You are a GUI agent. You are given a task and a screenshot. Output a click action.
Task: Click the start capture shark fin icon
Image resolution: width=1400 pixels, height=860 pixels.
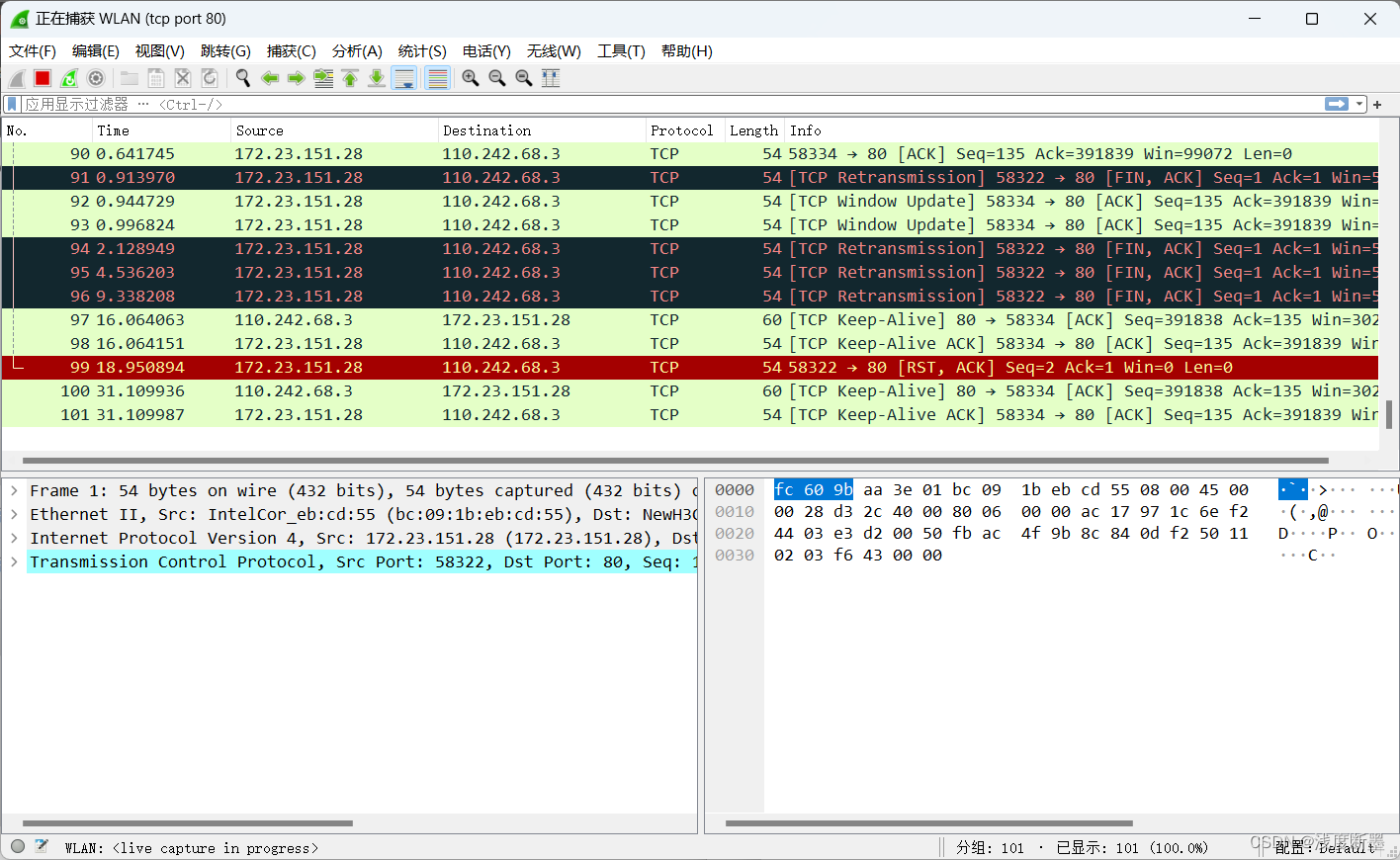(x=17, y=78)
